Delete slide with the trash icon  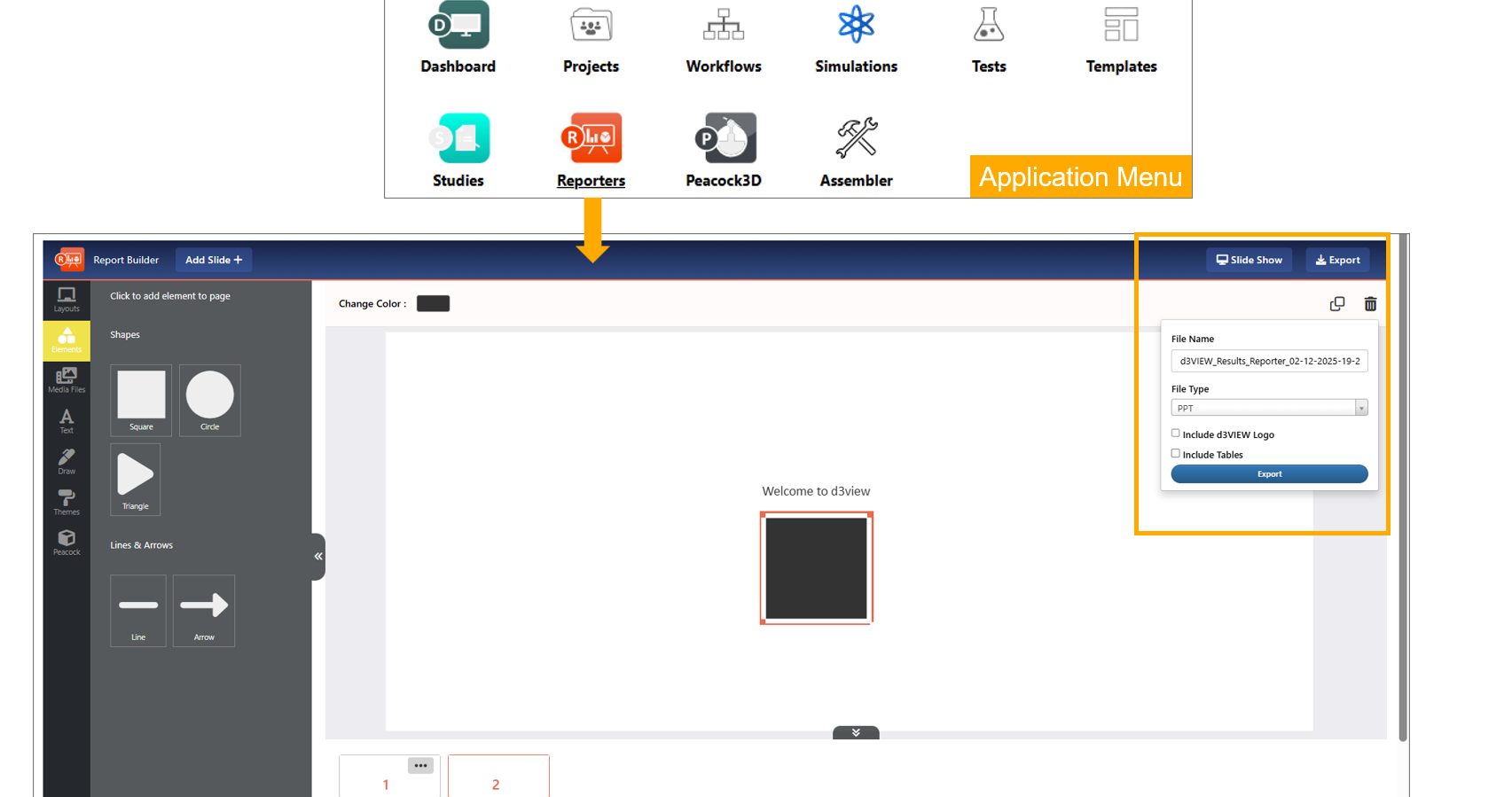(1370, 304)
